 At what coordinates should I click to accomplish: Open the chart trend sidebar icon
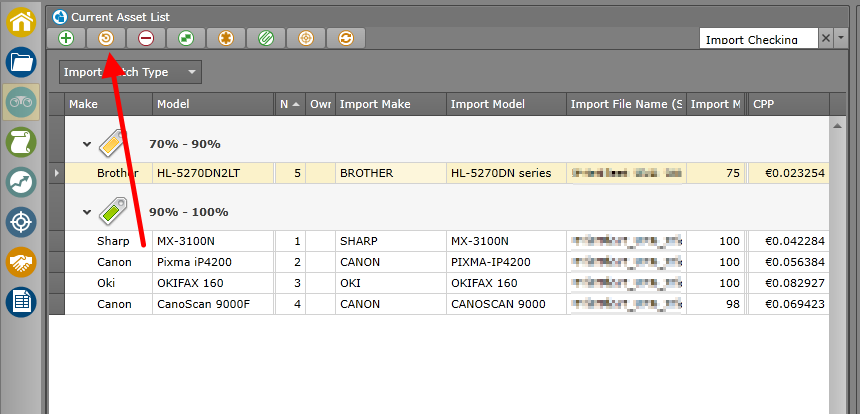(21, 183)
